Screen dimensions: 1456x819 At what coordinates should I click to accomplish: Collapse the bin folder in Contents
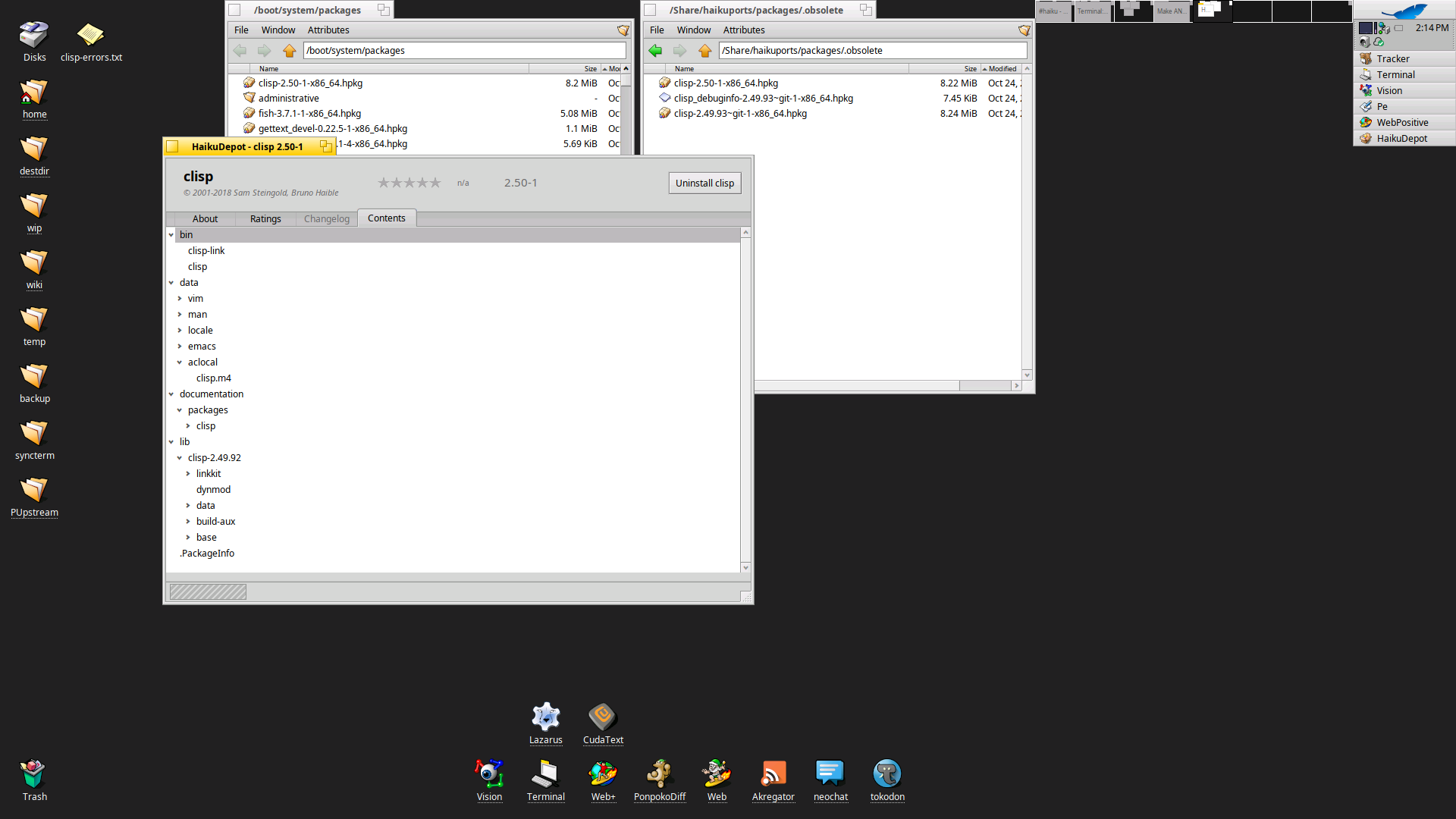coord(171,235)
